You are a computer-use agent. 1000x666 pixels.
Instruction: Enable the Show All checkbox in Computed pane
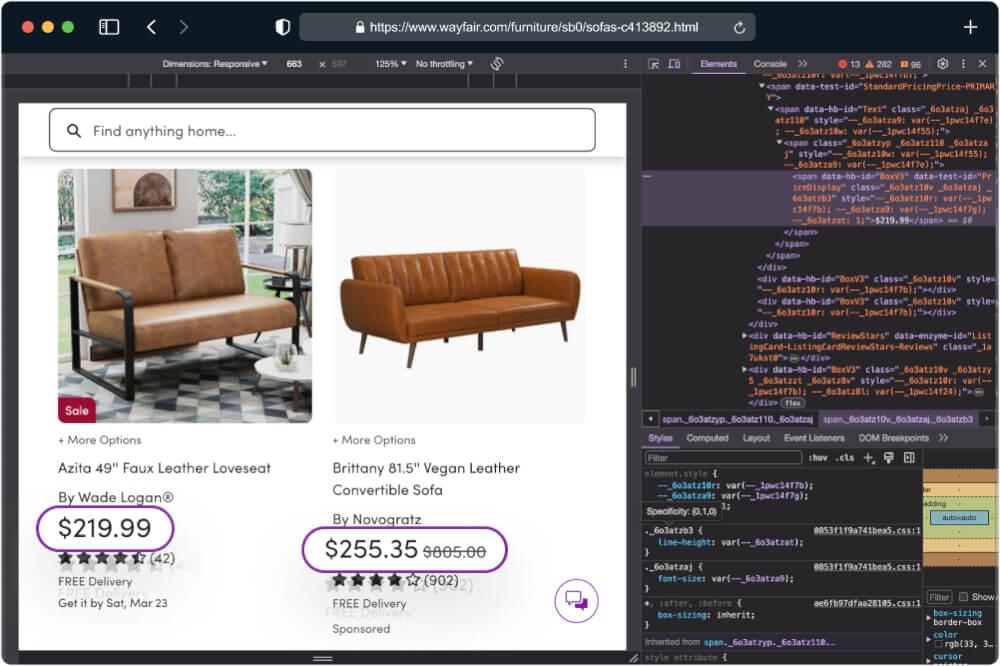(963, 597)
